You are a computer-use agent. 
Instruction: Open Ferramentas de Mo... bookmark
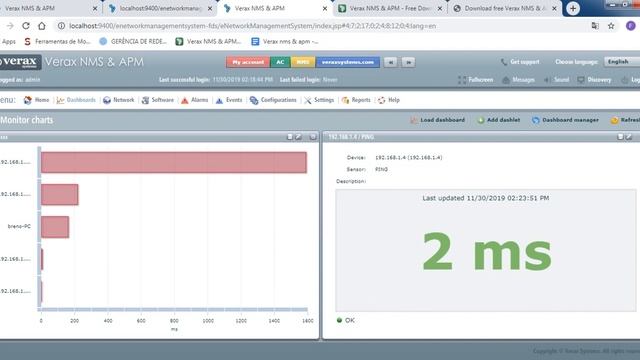58,41
